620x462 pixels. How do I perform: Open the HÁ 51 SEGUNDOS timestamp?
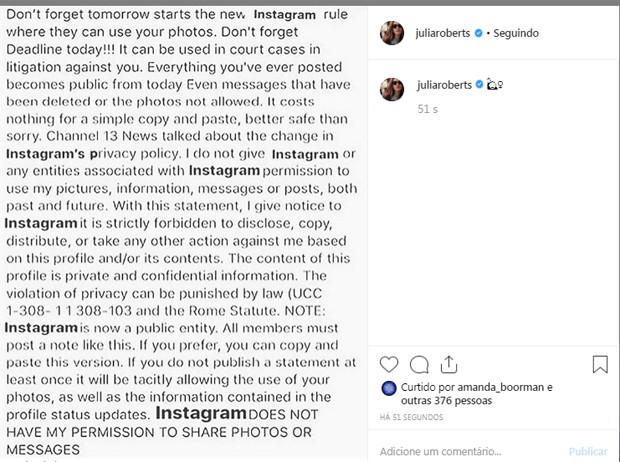(x=411, y=417)
